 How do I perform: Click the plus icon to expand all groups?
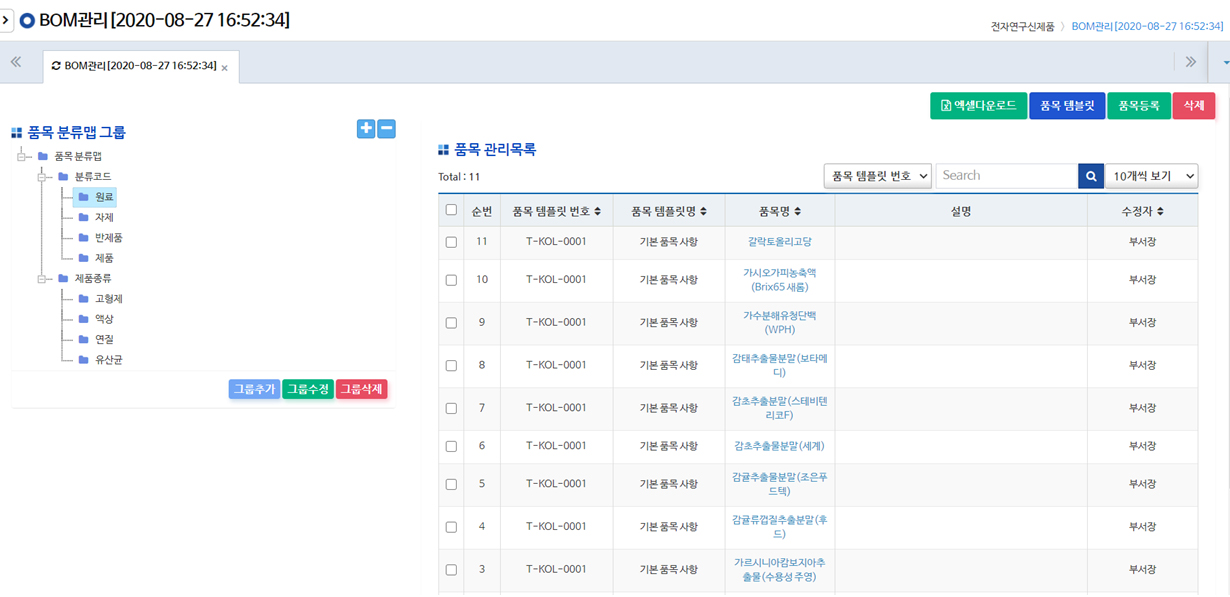click(x=366, y=129)
